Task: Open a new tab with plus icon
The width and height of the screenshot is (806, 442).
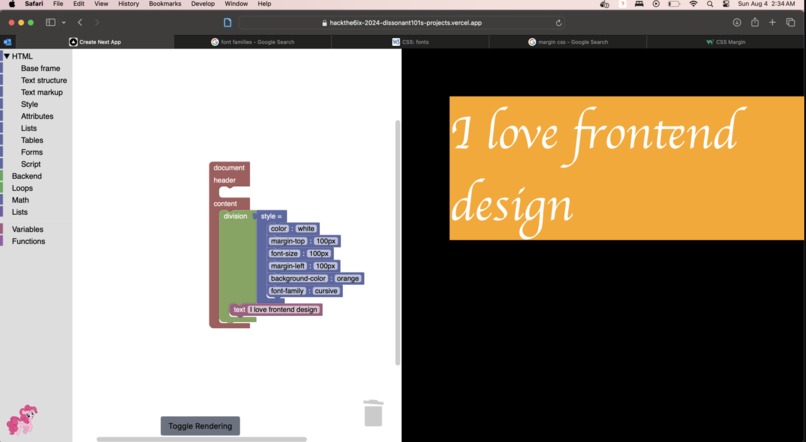Action: click(772, 22)
